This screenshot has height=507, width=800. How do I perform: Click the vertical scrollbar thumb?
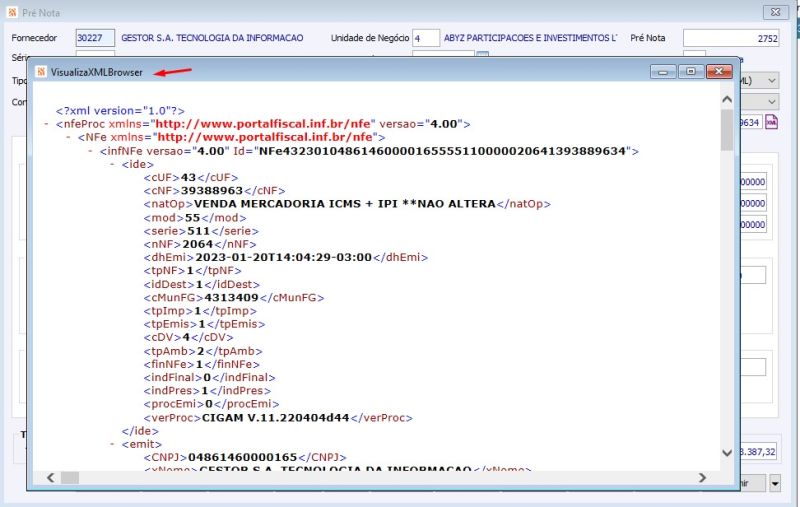727,130
